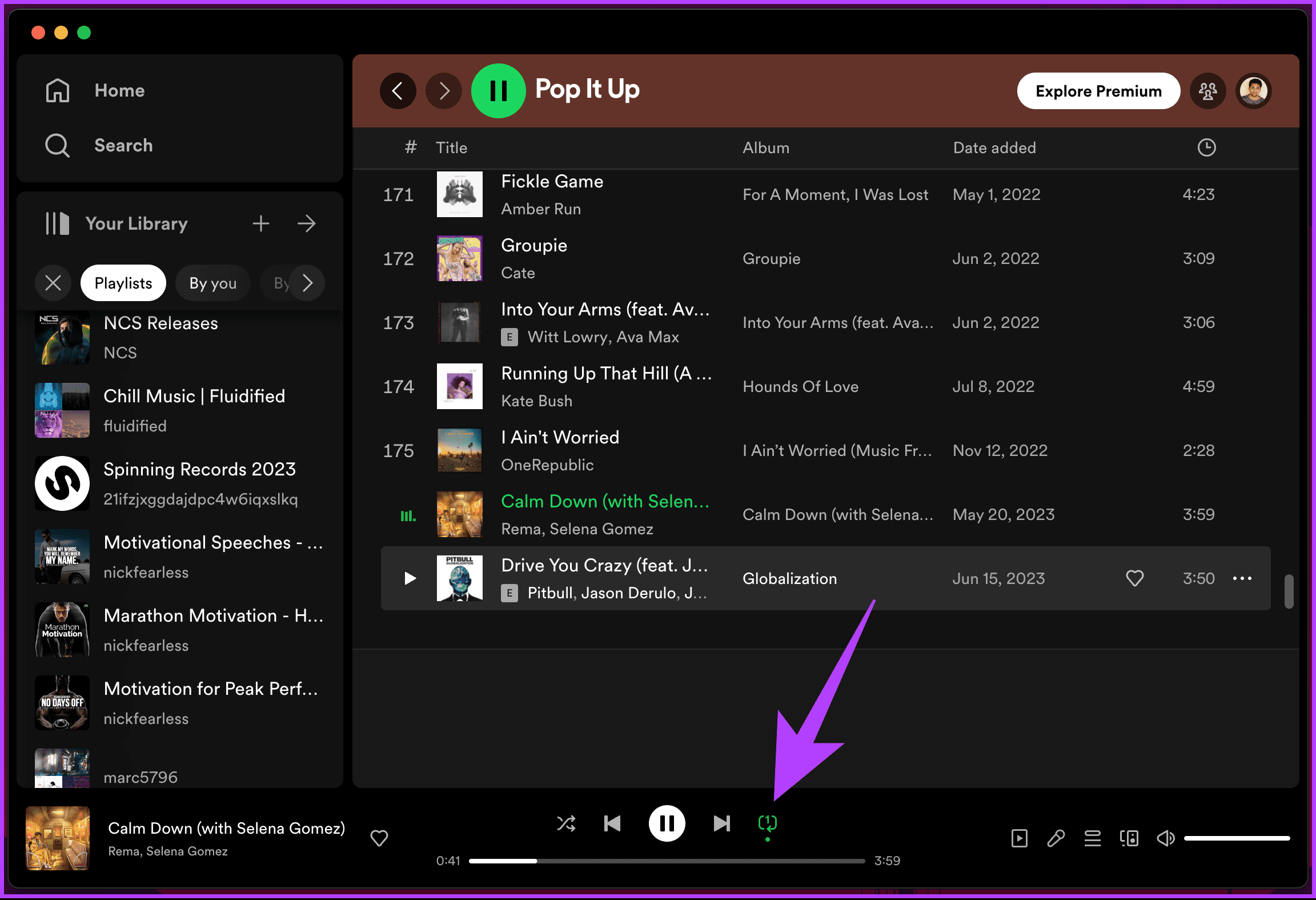Toggle the heart icon on Drive You Crazy

pos(1135,578)
